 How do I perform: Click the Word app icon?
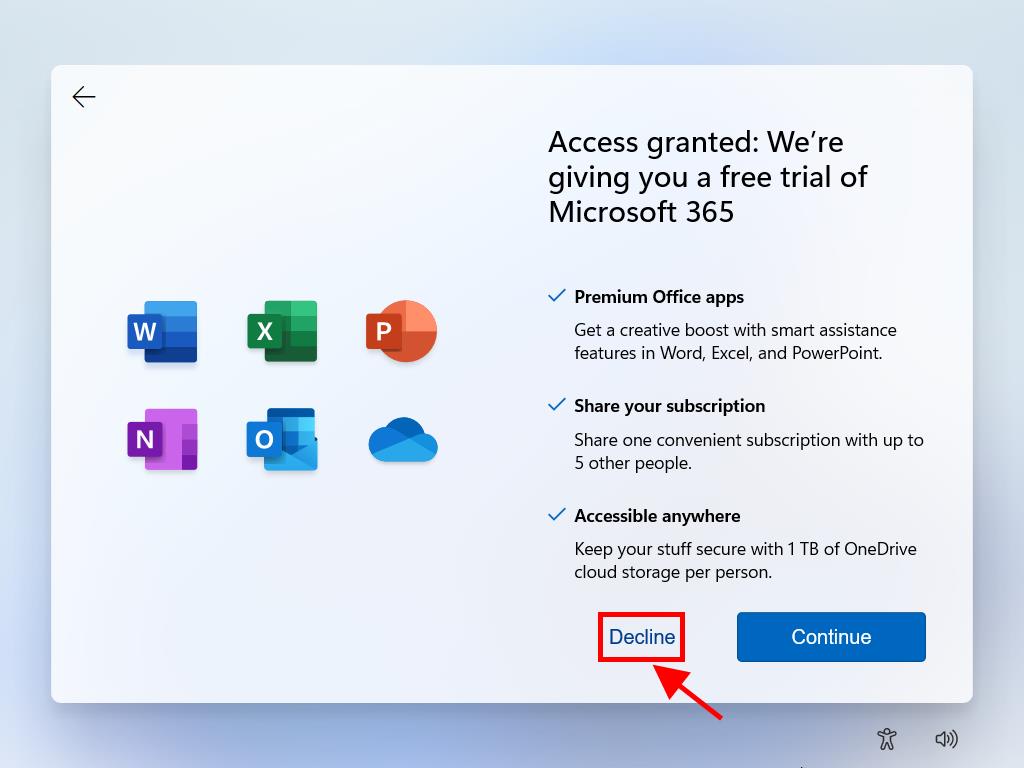162,331
